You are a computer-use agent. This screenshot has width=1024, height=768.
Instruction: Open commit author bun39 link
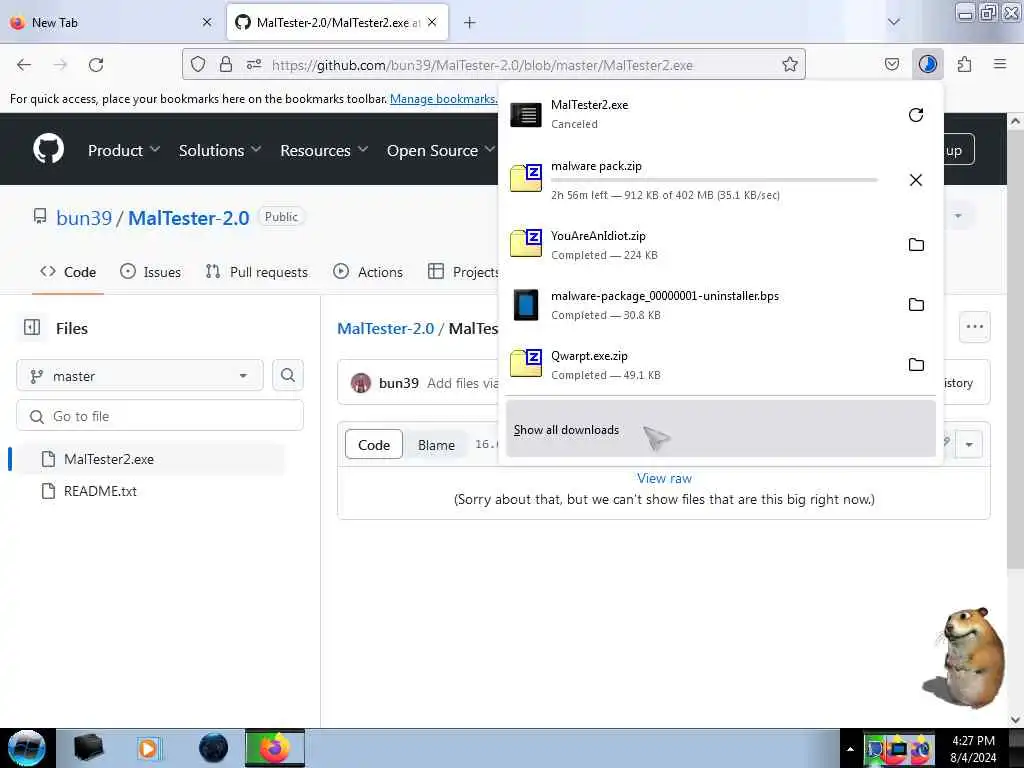398,383
